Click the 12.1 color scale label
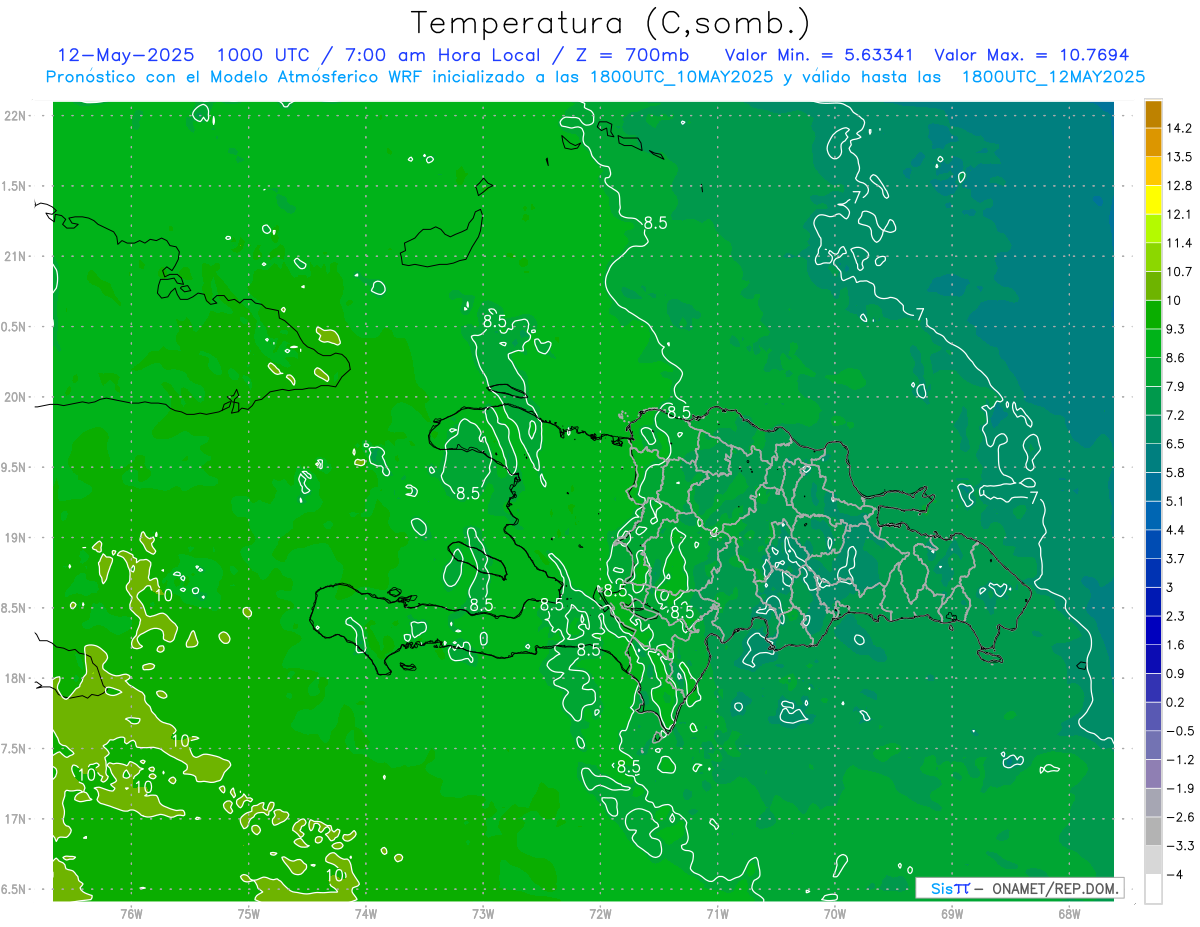This screenshot has height=927, width=1200. click(x=1179, y=215)
